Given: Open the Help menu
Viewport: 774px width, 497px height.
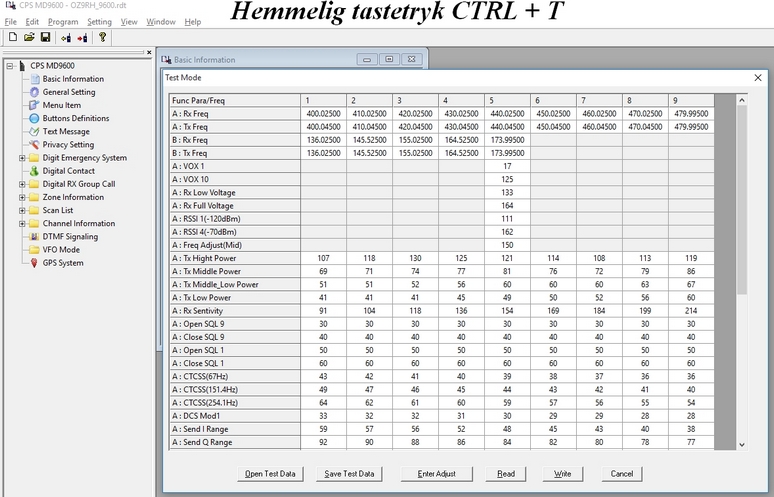Looking at the screenshot, I should pyautogui.click(x=193, y=22).
